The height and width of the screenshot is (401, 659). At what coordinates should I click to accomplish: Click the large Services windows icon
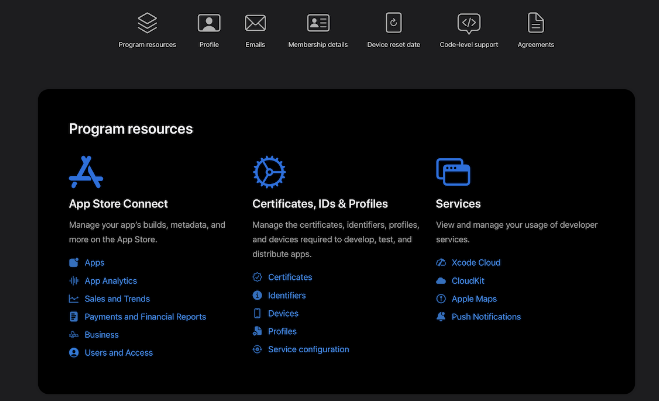[453, 172]
